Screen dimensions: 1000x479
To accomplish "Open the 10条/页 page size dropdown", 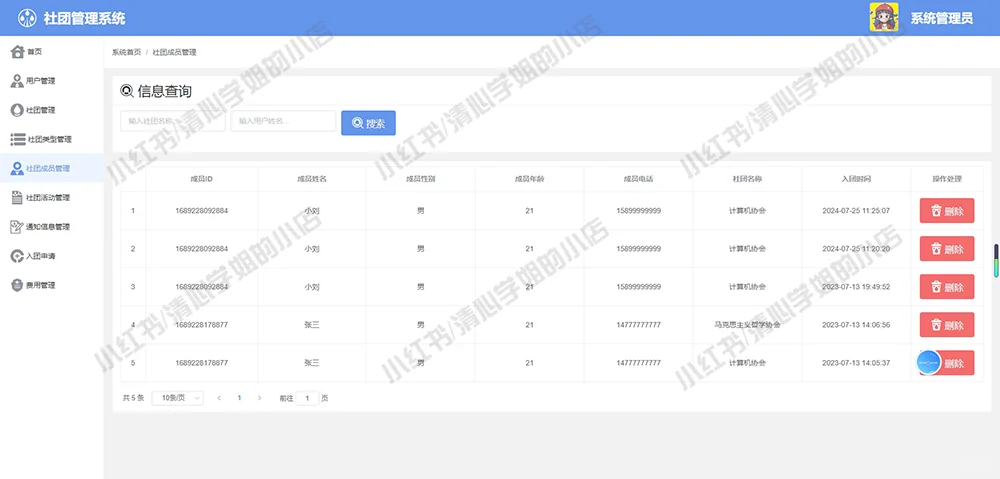I will click(178, 398).
